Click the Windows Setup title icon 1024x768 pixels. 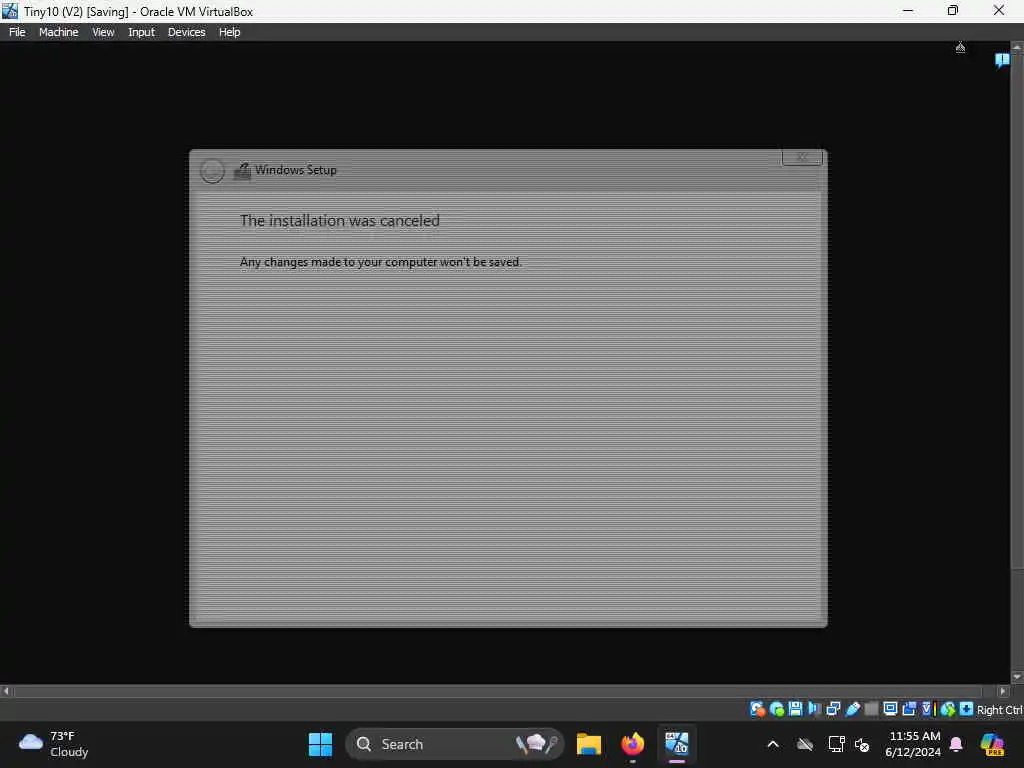click(x=242, y=170)
